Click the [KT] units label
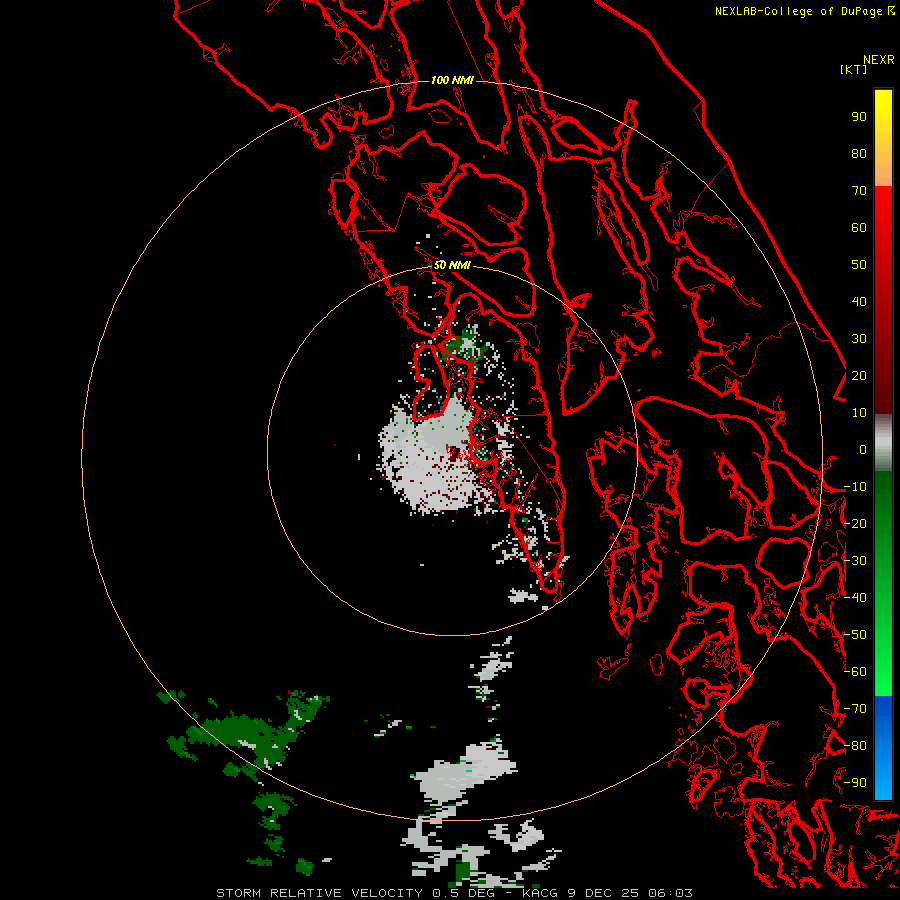 coord(854,69)
